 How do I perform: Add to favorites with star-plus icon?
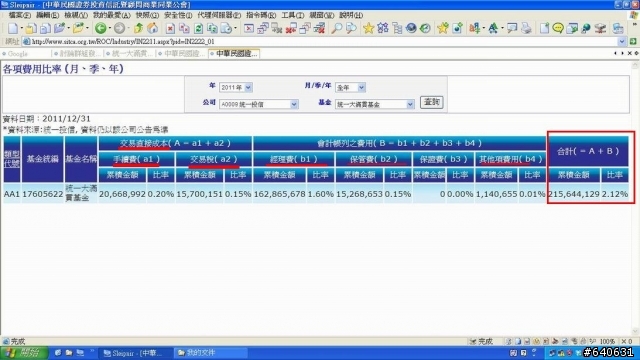442,28
